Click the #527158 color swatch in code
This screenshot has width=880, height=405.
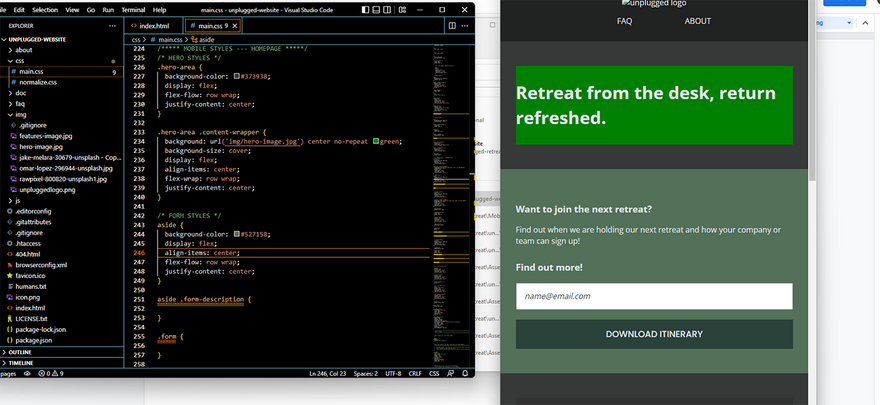click(x=235, y=234)
